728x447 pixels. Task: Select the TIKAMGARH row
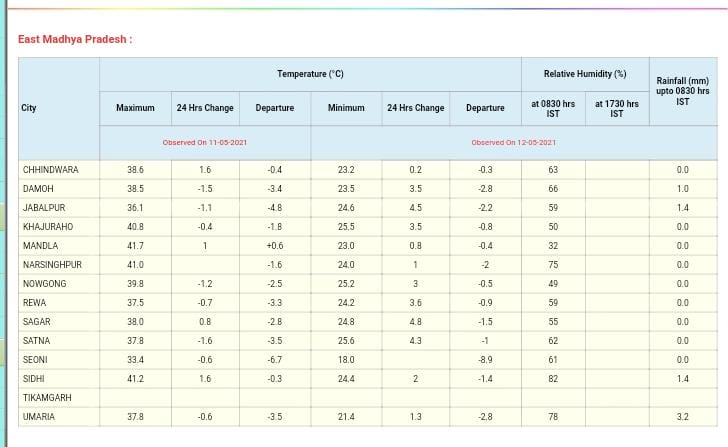(x=47, y=398)
